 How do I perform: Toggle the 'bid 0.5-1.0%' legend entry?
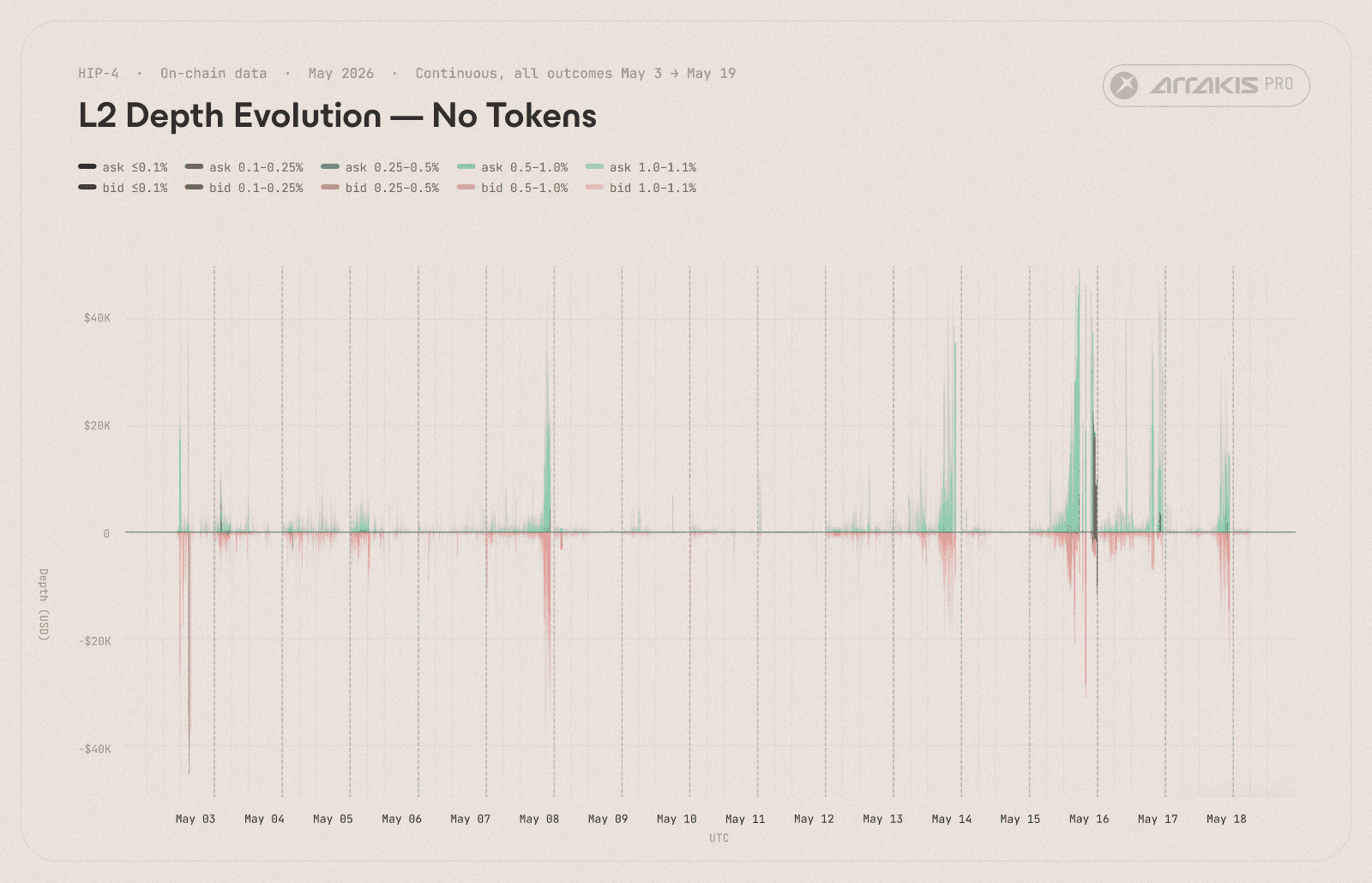513,188
